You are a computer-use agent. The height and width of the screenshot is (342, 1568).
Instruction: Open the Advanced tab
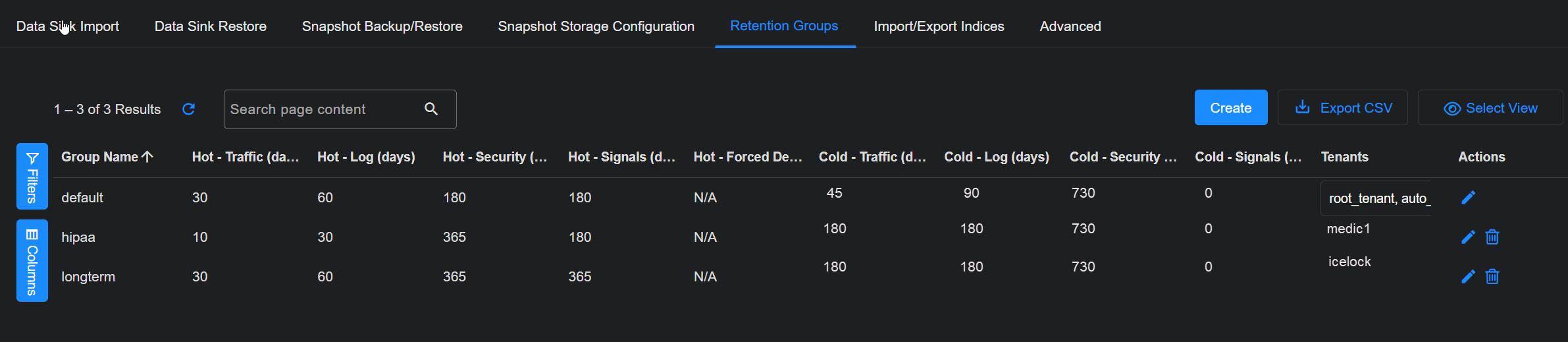1070,26
